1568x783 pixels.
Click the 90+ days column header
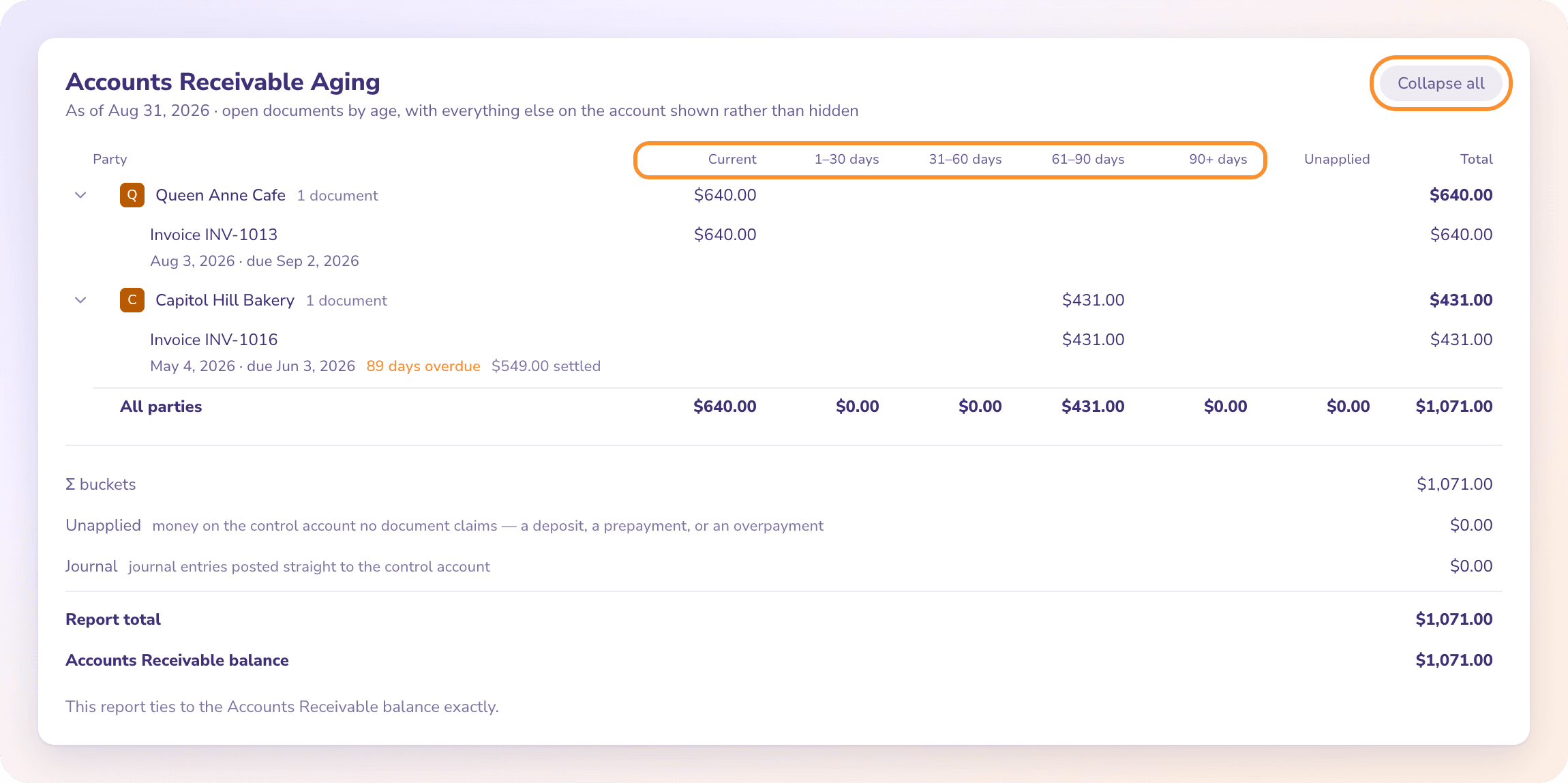(x=1218, y=159)
